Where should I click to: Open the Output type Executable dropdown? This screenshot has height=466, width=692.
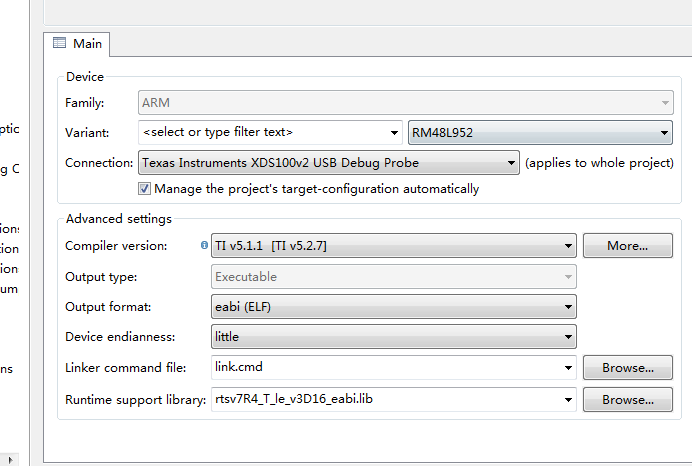pos(394,277)
